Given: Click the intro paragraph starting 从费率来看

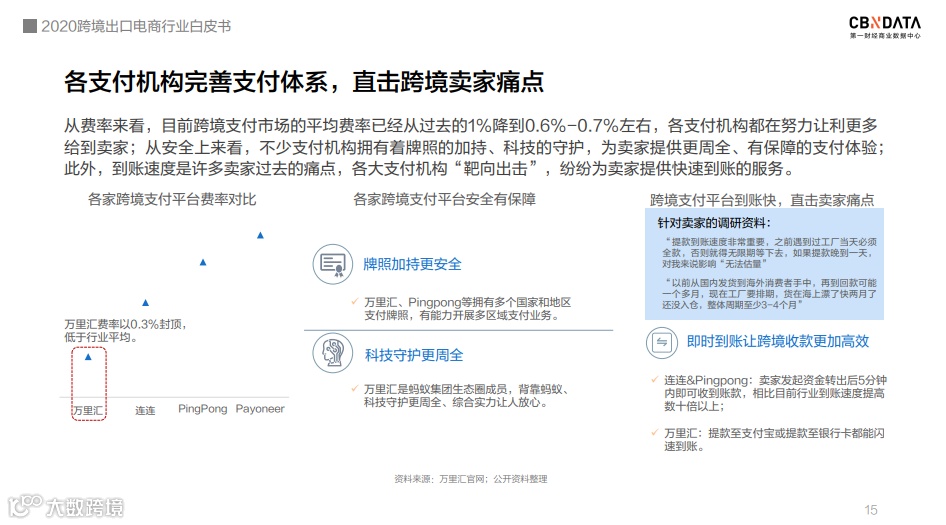Looking at the screenshot, I should tap(474, 147).
